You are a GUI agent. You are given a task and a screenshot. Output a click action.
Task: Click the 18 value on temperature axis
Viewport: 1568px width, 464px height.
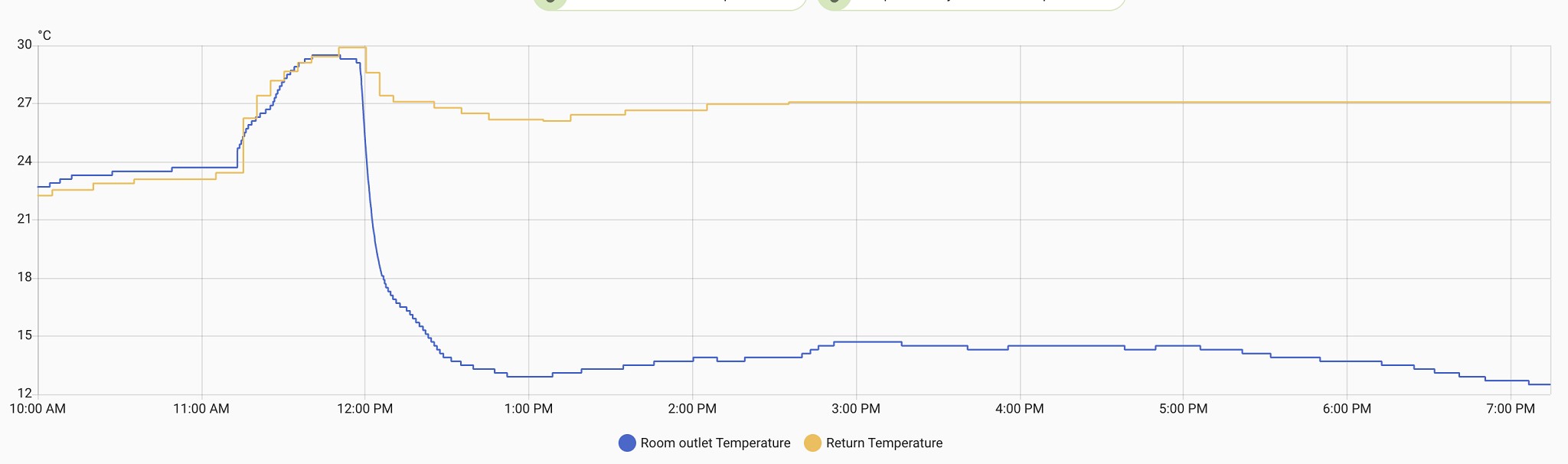click(24, 277)
